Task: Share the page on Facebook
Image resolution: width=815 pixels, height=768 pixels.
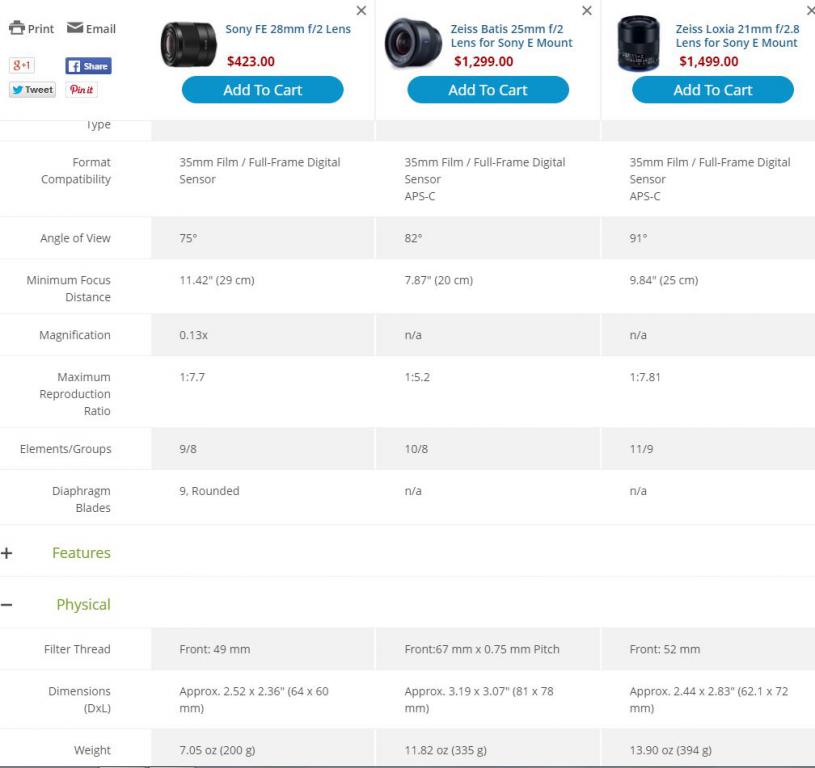Action: click(88, 66)
